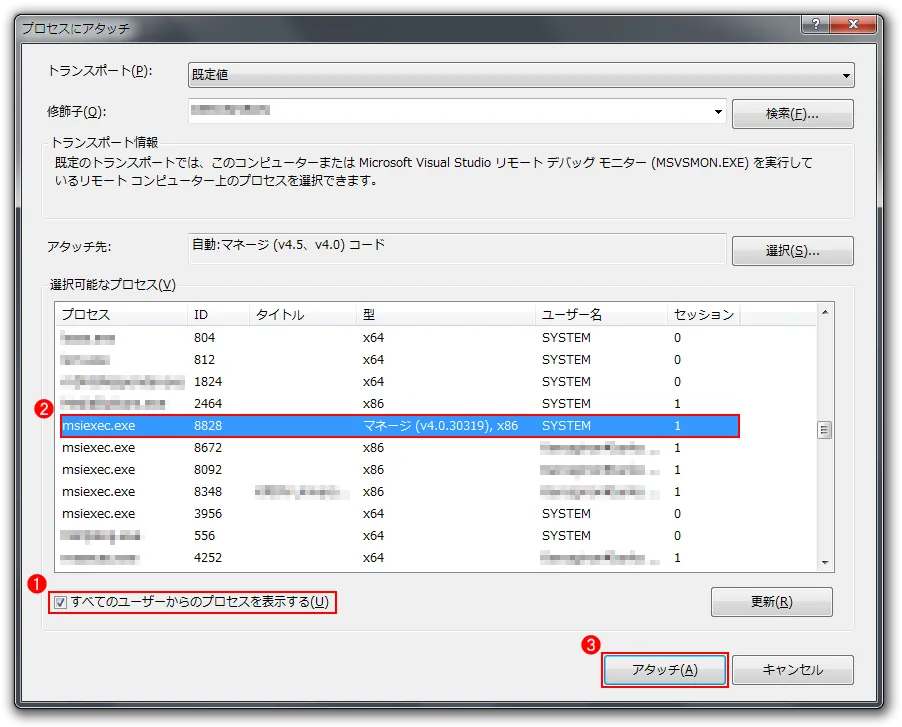Sort by the 型 column header
902x727 pixels.
pyautogui.click(x=446, y=315)
